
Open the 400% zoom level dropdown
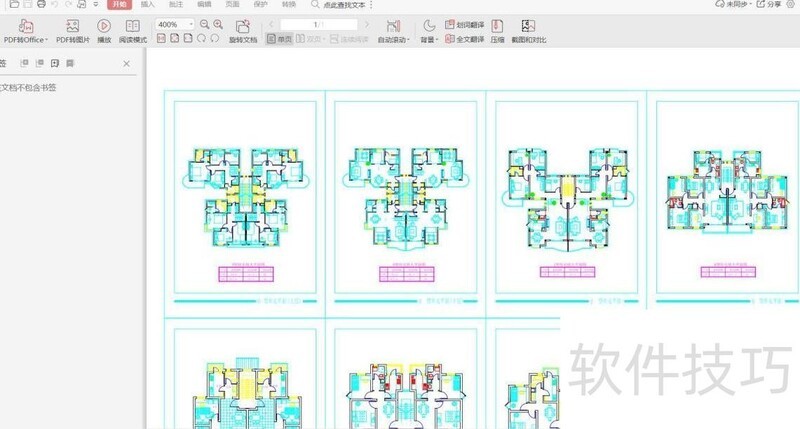[x=175, y=24]
